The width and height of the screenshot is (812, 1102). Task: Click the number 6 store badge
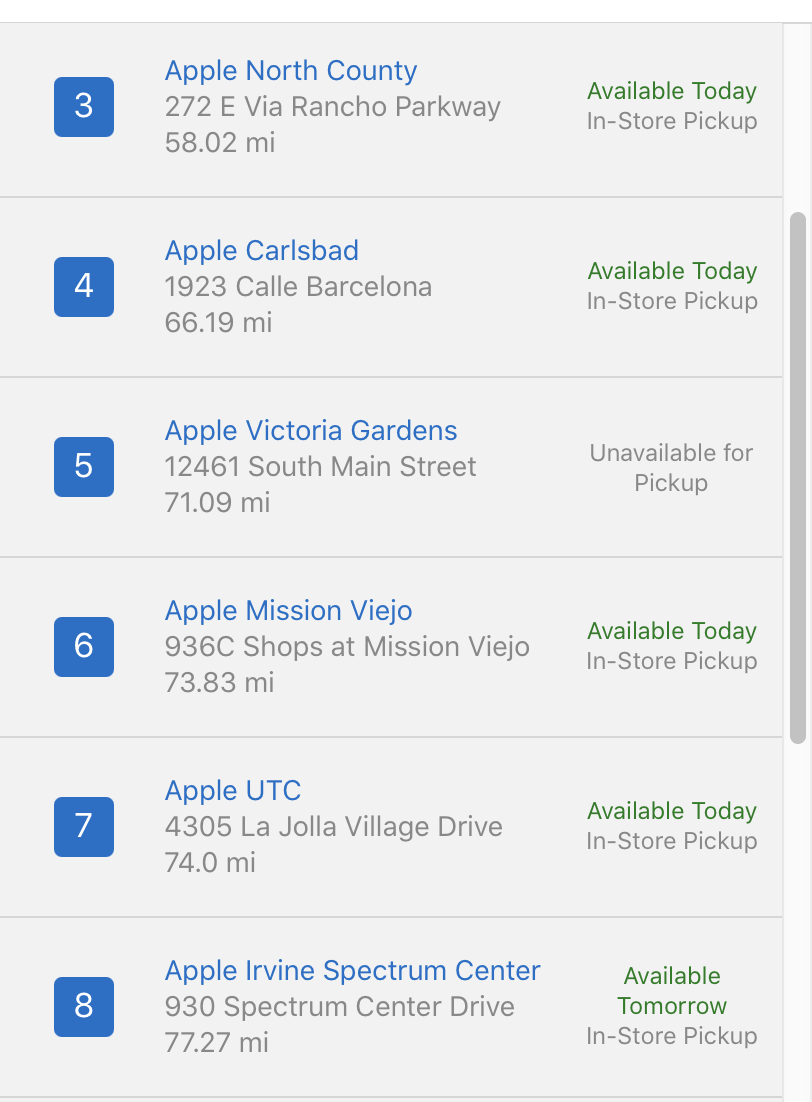tap(84, 646)
